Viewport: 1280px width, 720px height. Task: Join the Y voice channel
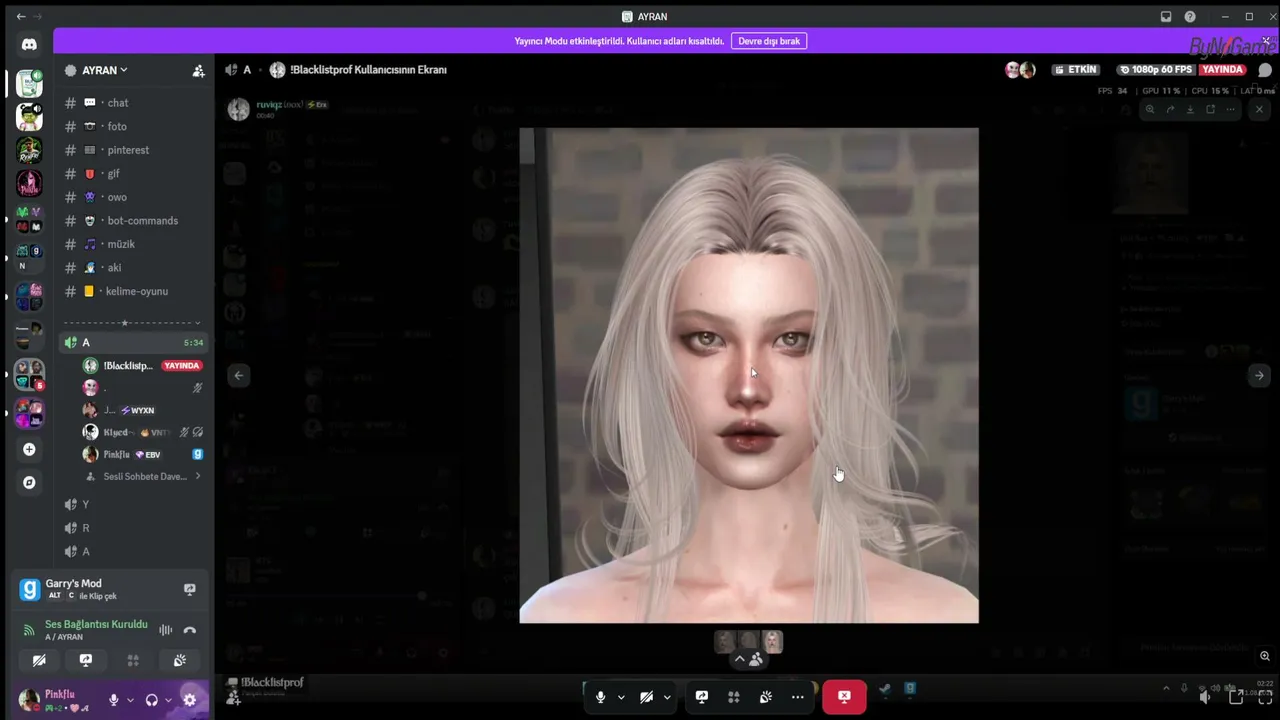133,505
